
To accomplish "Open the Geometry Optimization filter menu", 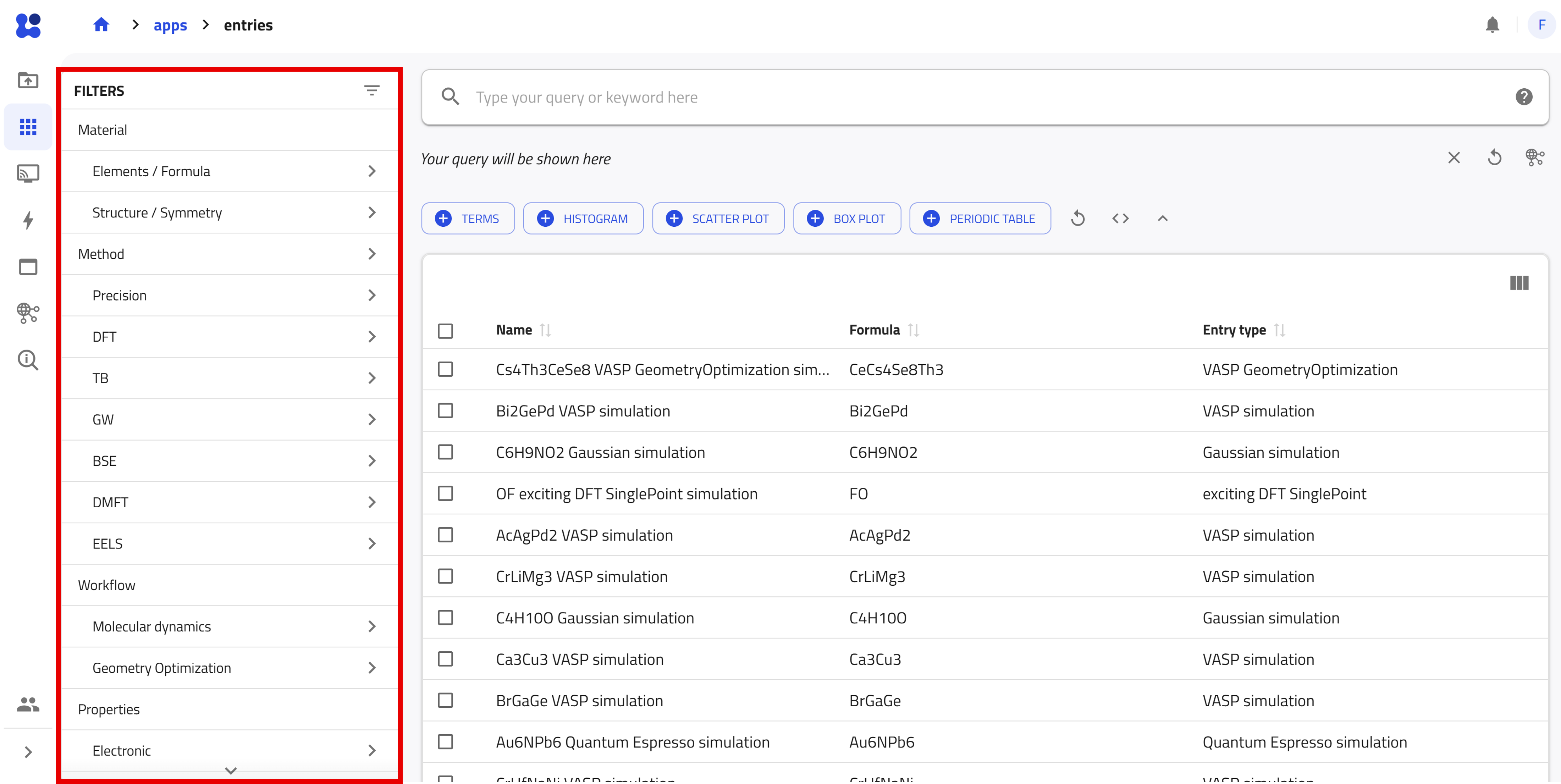I will (230, 668).
